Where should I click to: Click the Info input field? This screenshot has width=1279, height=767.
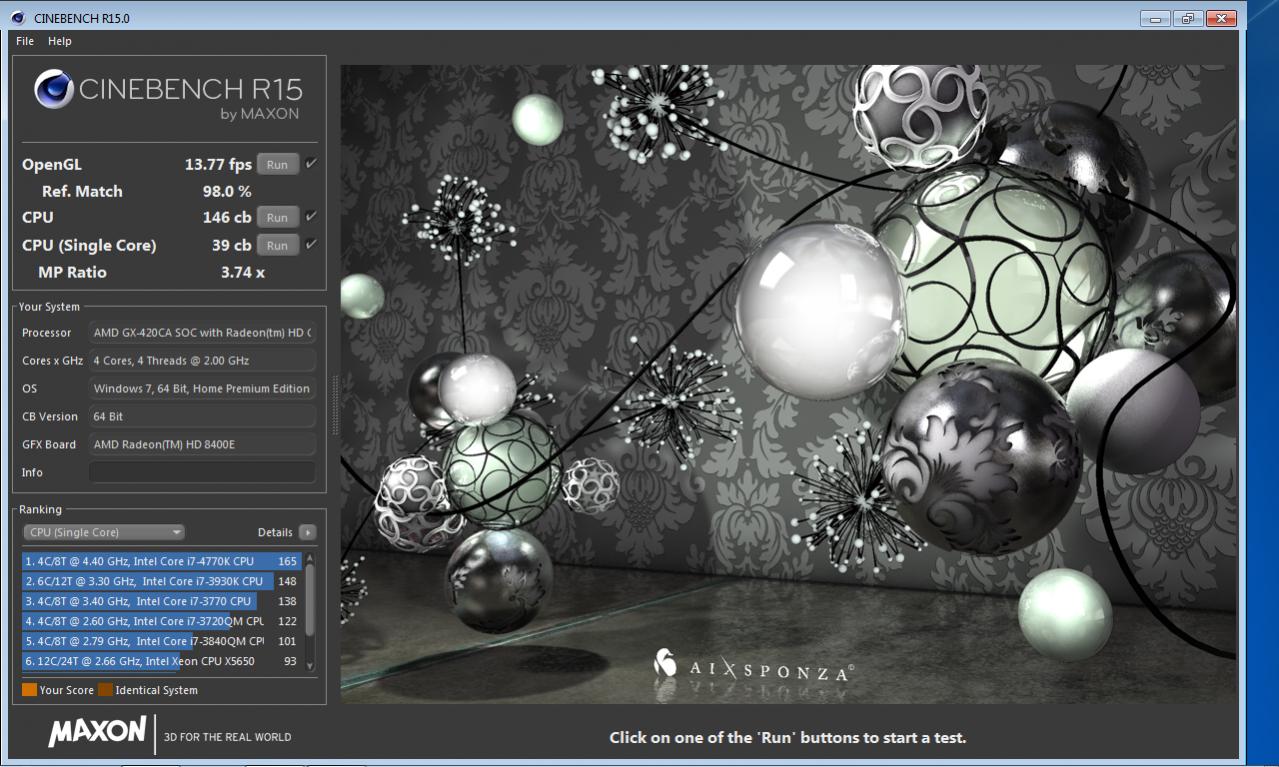tap(202, 472)
